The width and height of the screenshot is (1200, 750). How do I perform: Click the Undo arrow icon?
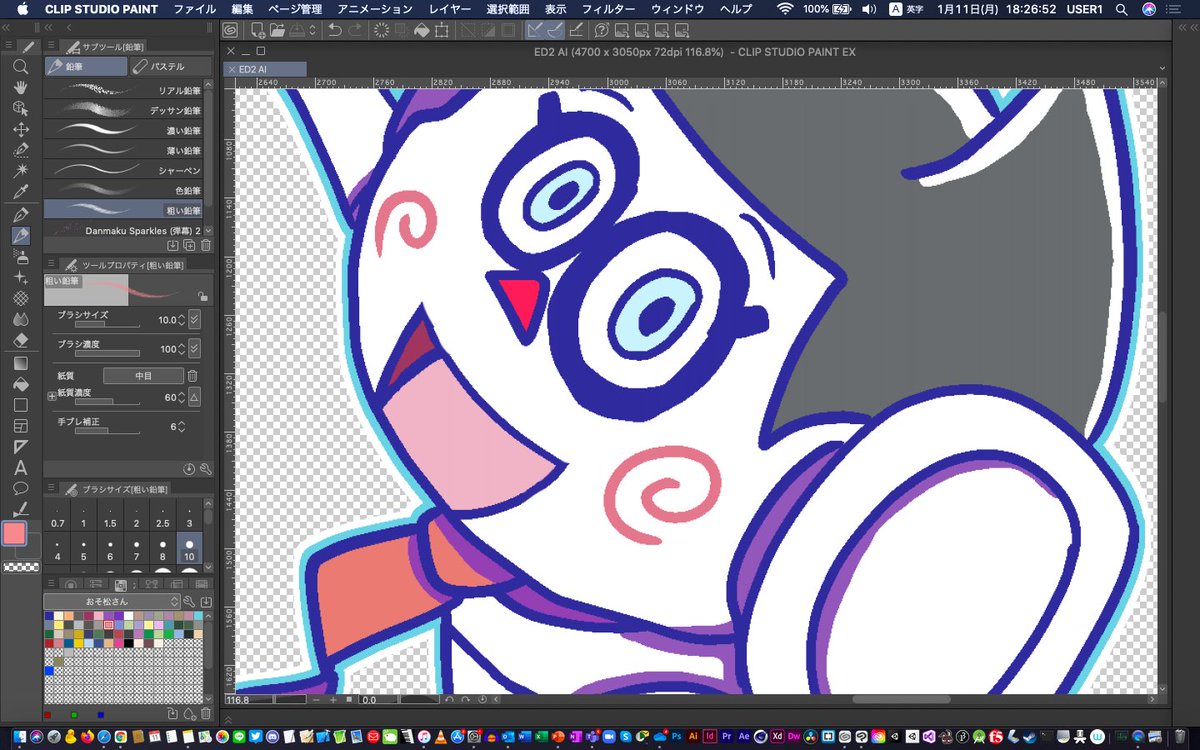point(336,30)
